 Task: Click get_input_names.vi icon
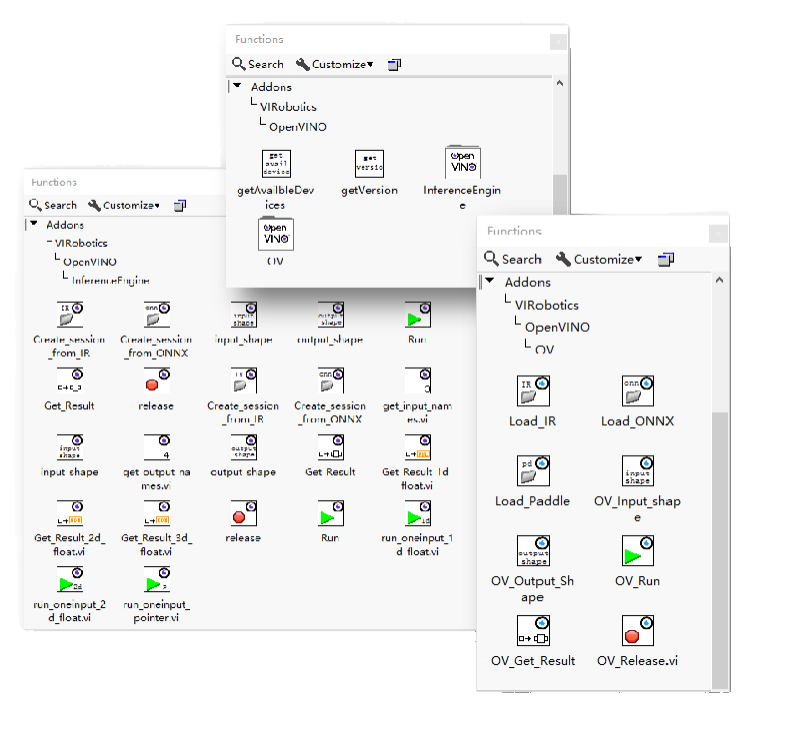coord(418,381)
